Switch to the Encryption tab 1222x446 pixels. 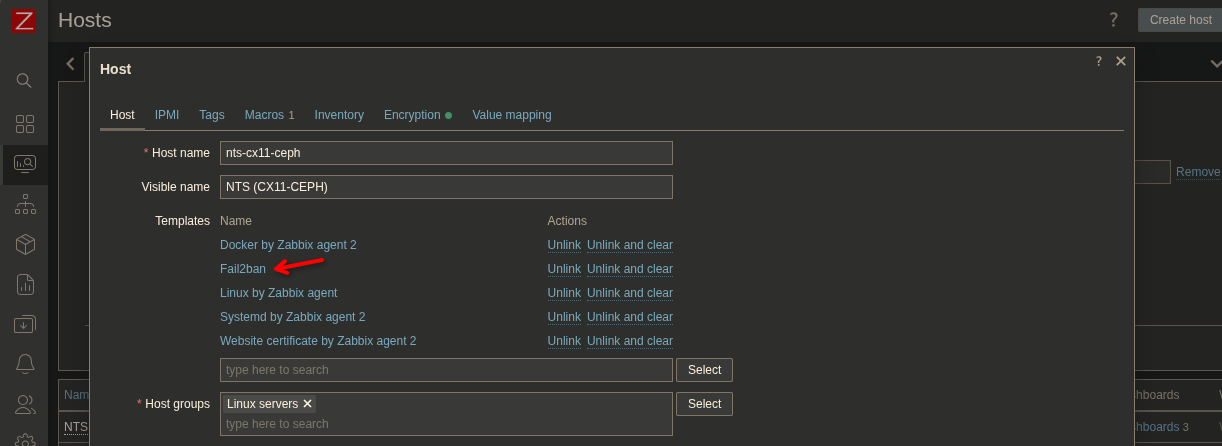(417, 115)
